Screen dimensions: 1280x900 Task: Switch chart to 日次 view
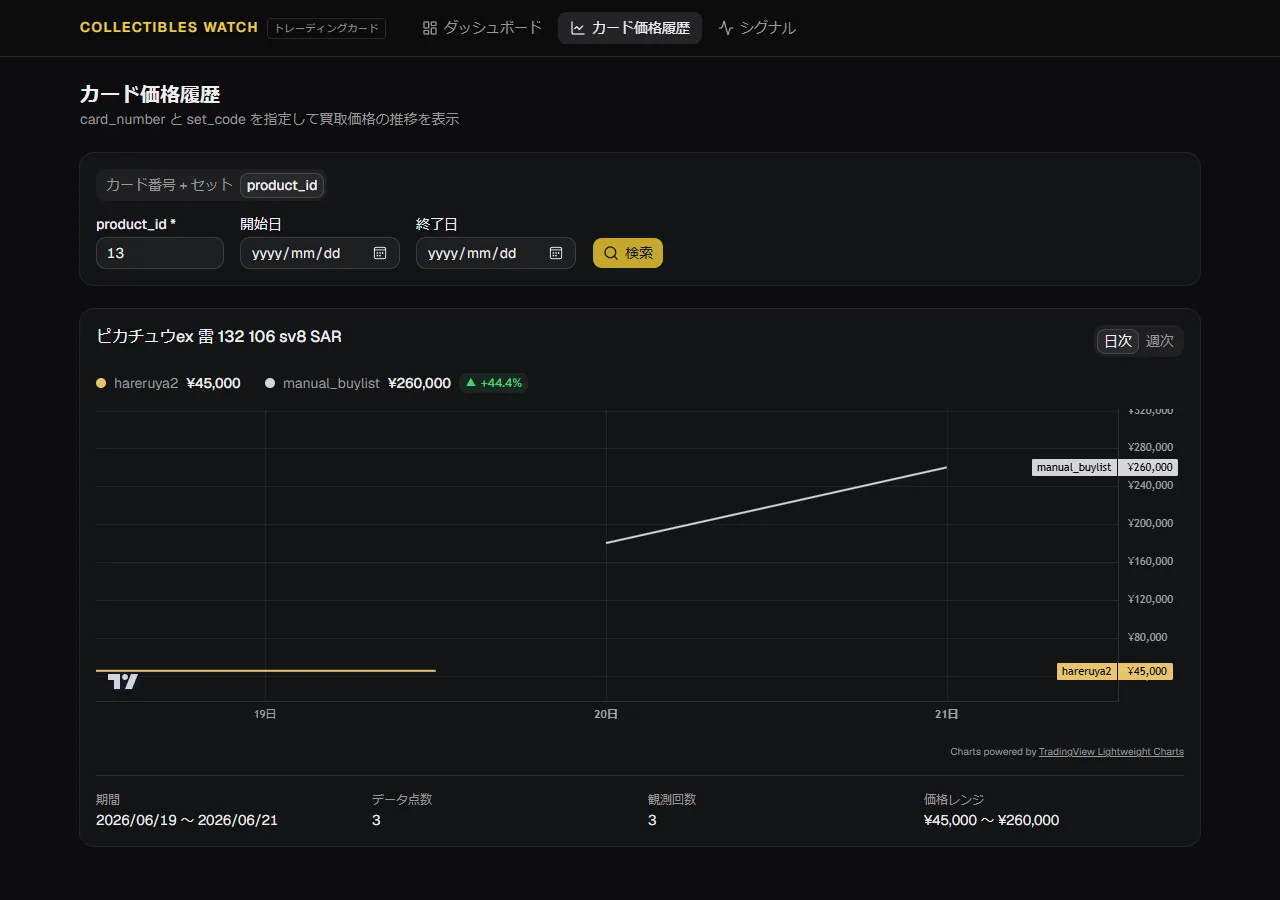[1117, 341]
